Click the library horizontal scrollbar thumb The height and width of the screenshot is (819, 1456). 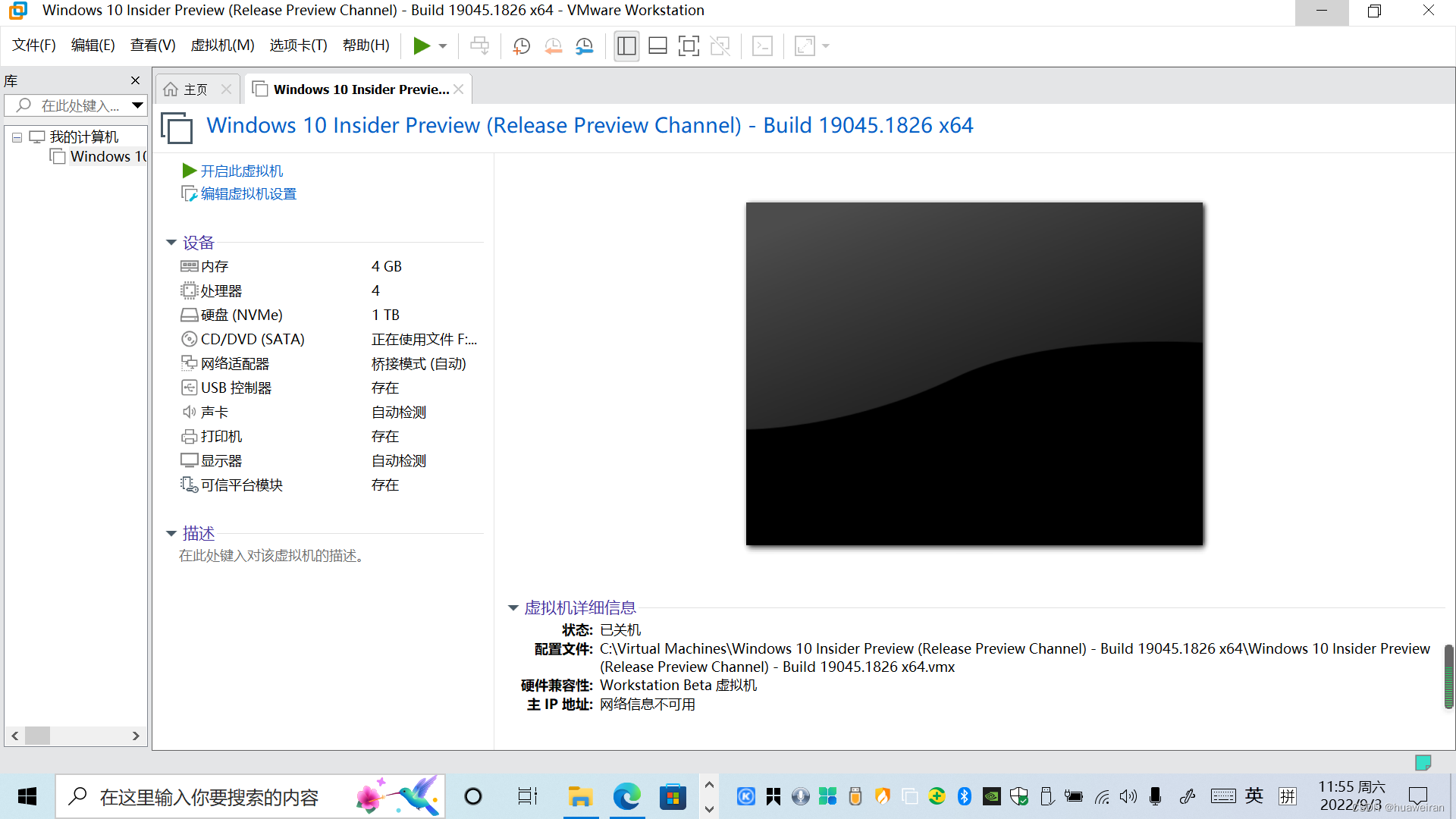tap(38, 736)
